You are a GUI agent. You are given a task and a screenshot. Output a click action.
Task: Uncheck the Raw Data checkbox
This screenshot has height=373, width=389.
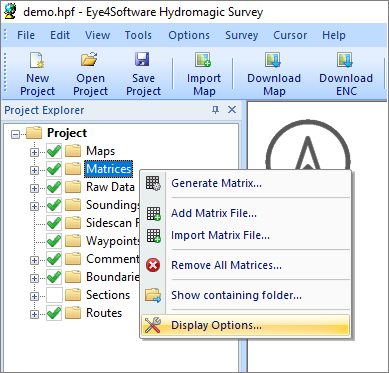point(54,188)
